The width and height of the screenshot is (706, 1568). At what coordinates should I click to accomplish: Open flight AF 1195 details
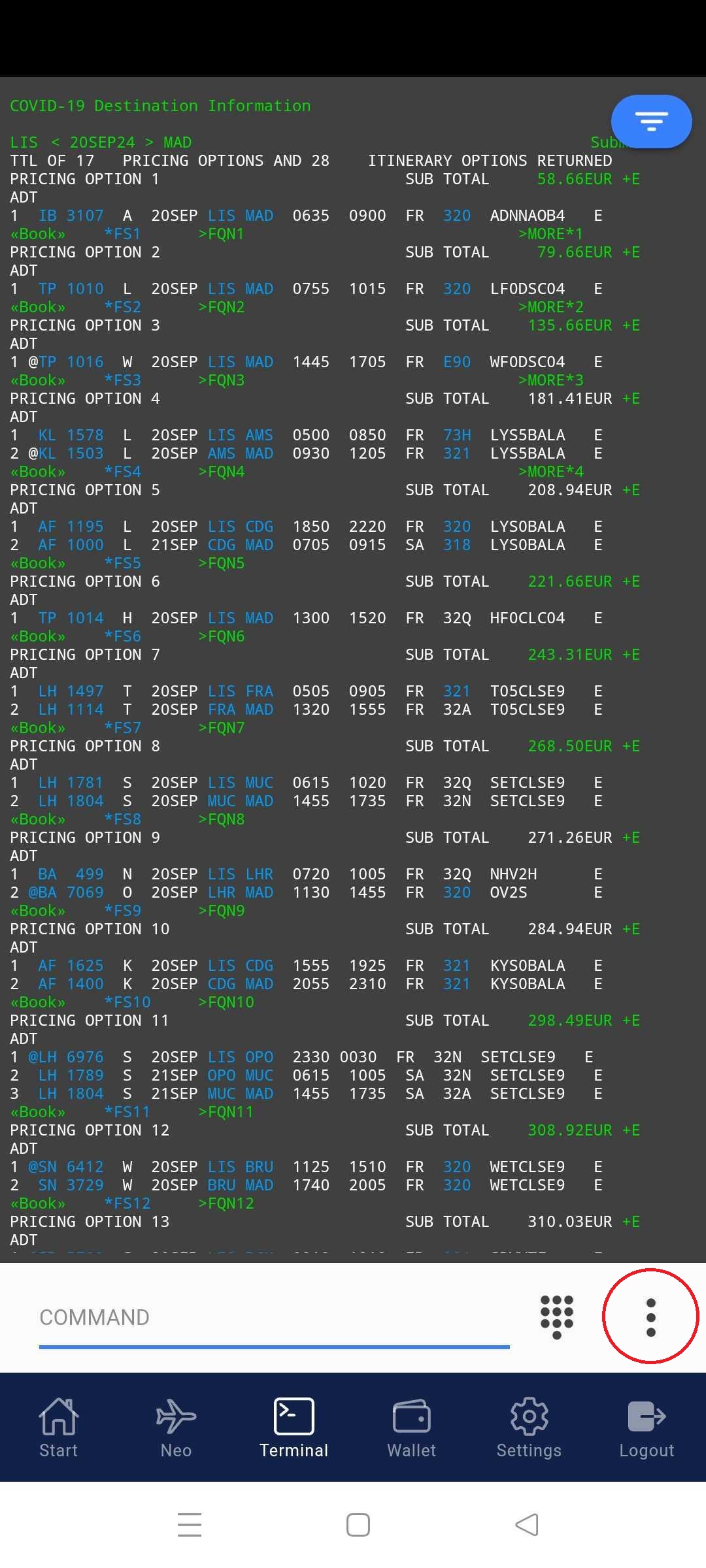tap(71, 527)
